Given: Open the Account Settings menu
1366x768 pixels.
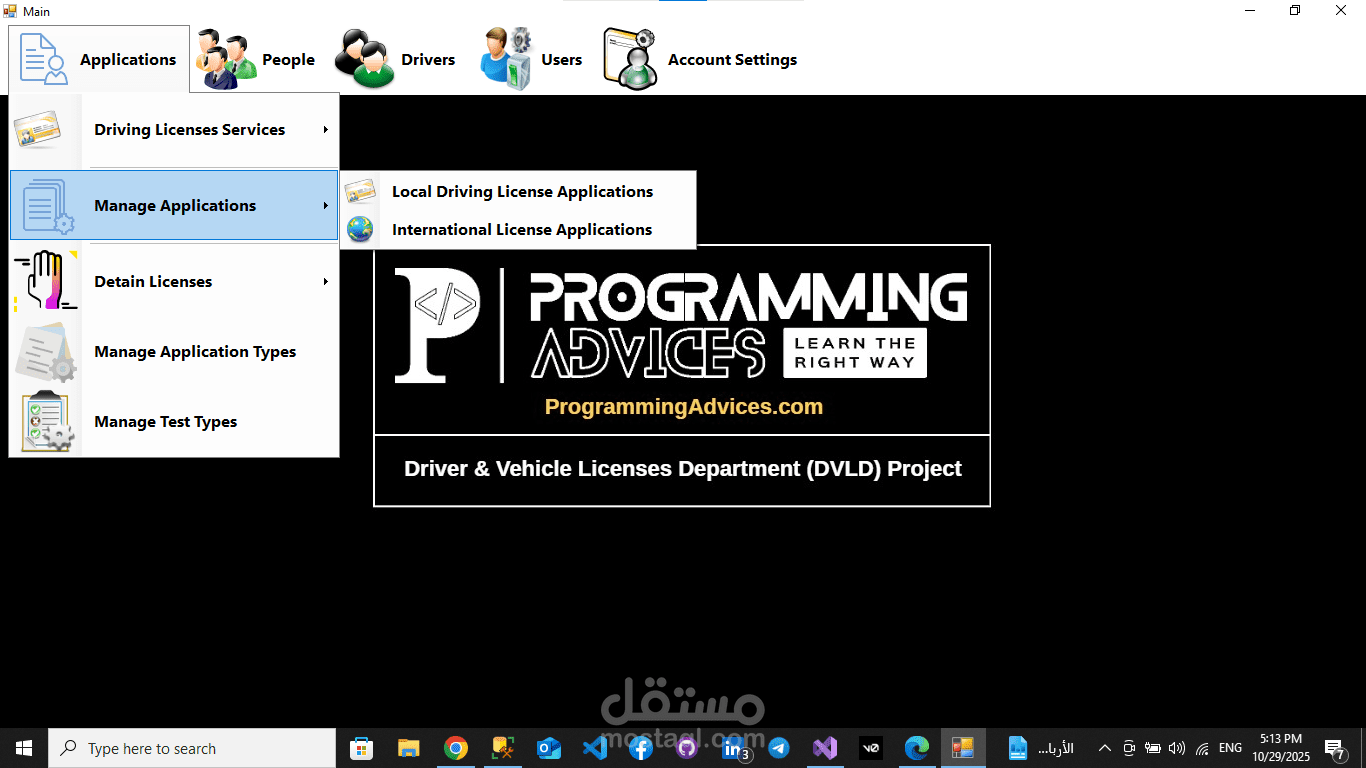Looking at the screenshot, I should point(701,60).
